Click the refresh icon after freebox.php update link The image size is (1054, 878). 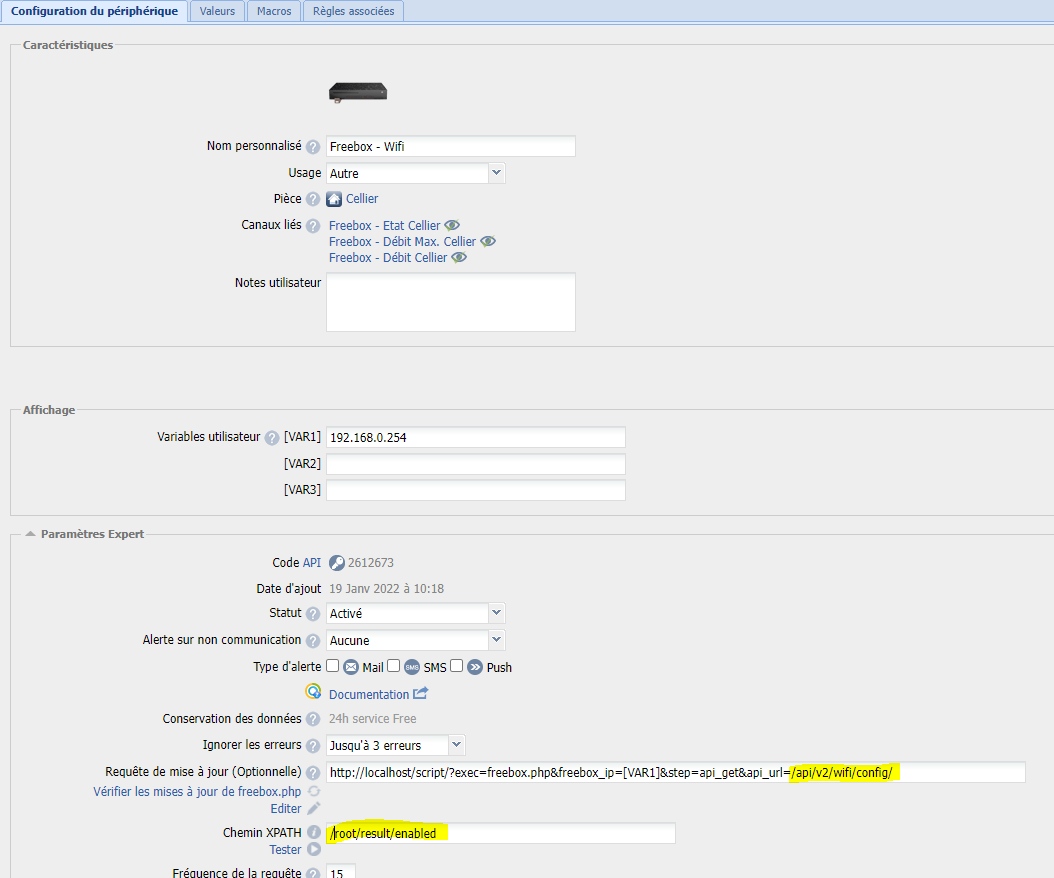pos(314,791)
